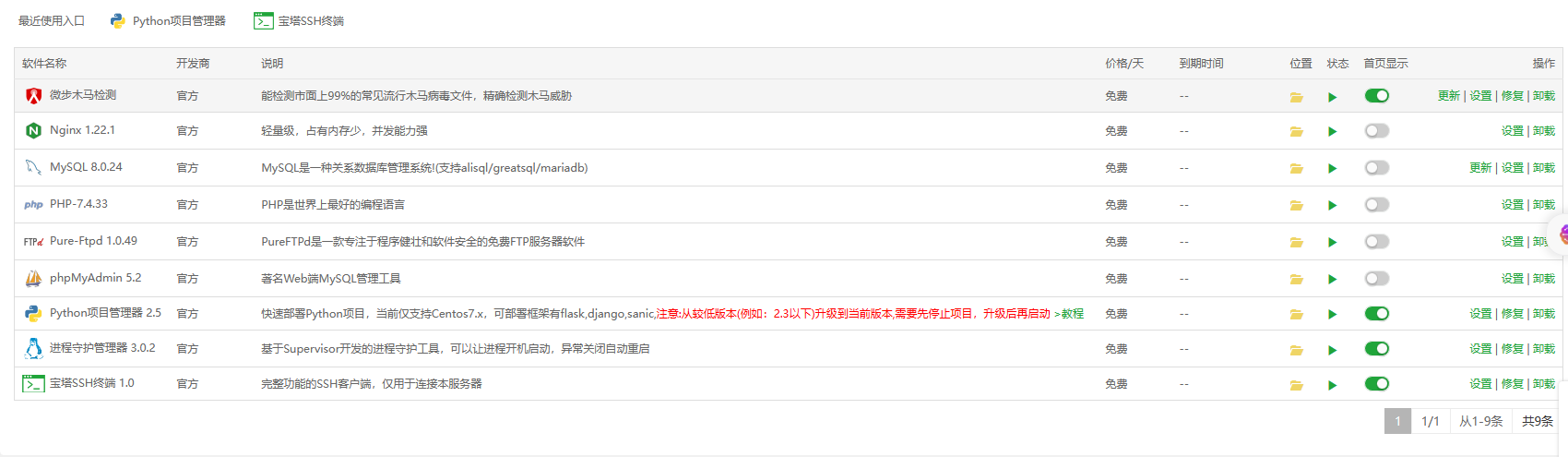Click 更新 for MySQL 8.0.24
The width and height of the screenshot is (1568, 457).
[x=1480, y=168]
